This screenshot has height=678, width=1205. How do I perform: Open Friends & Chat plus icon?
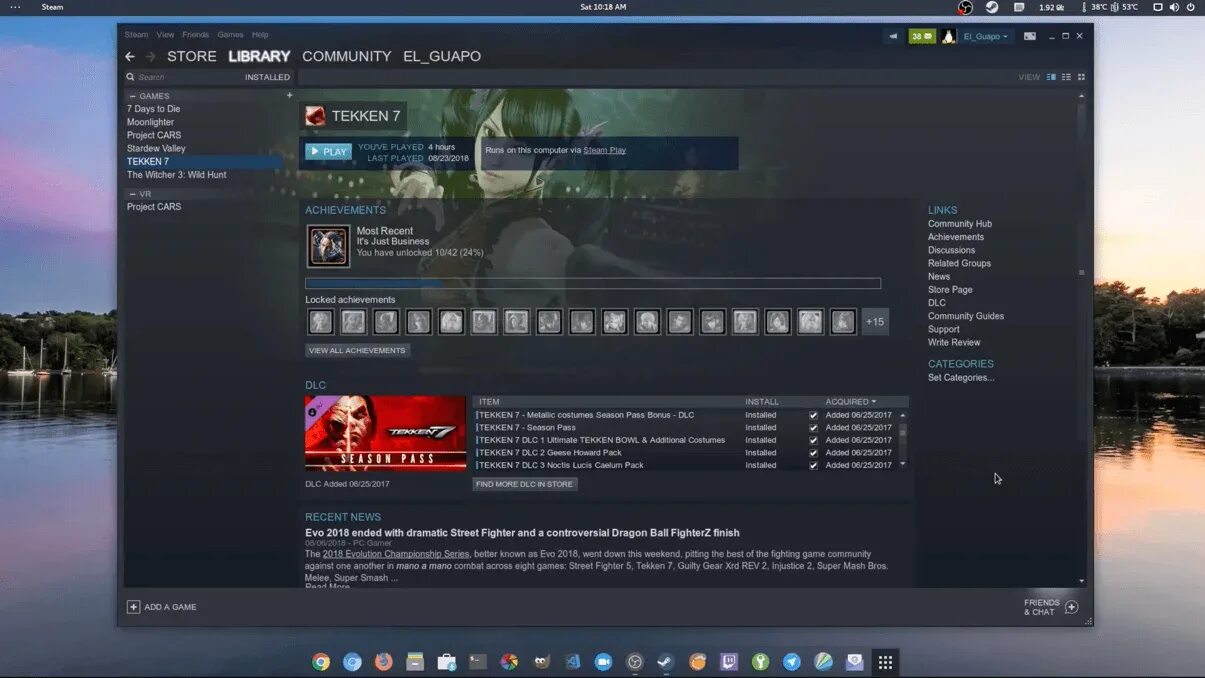pyautogui.click(x=1072, y=607)
